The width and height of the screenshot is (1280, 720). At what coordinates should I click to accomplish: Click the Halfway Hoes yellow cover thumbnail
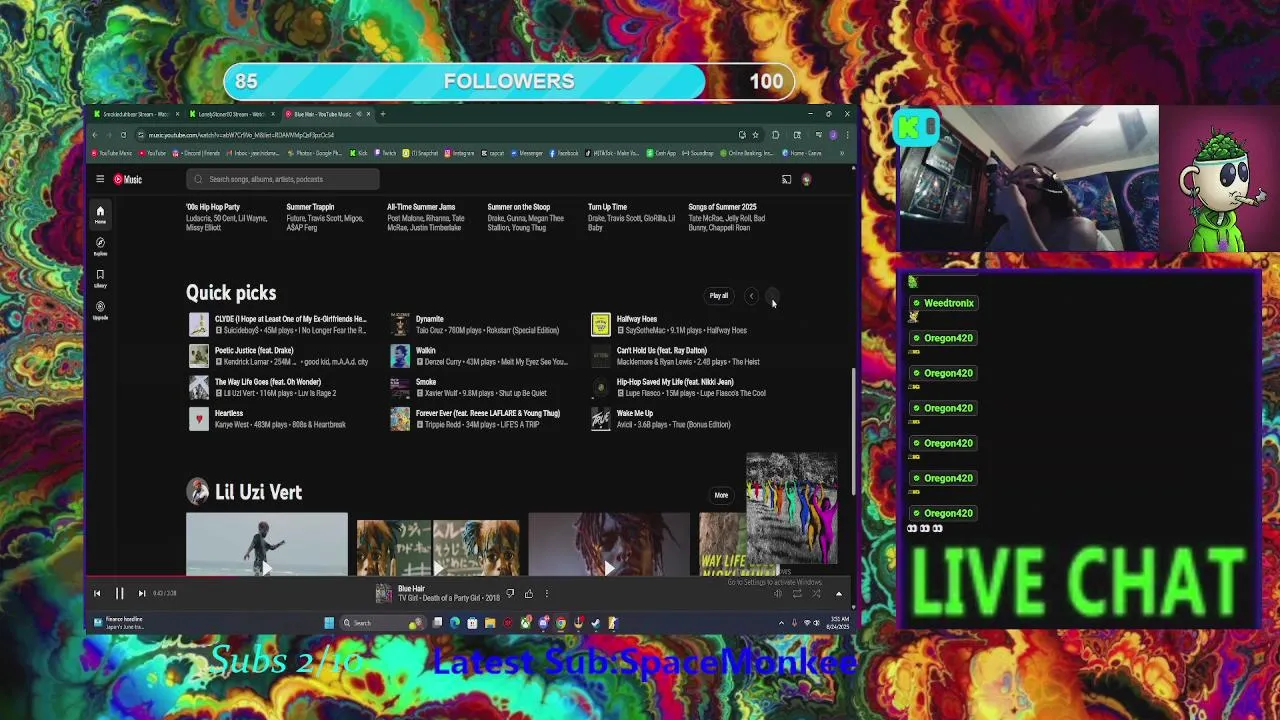point(600,324)
